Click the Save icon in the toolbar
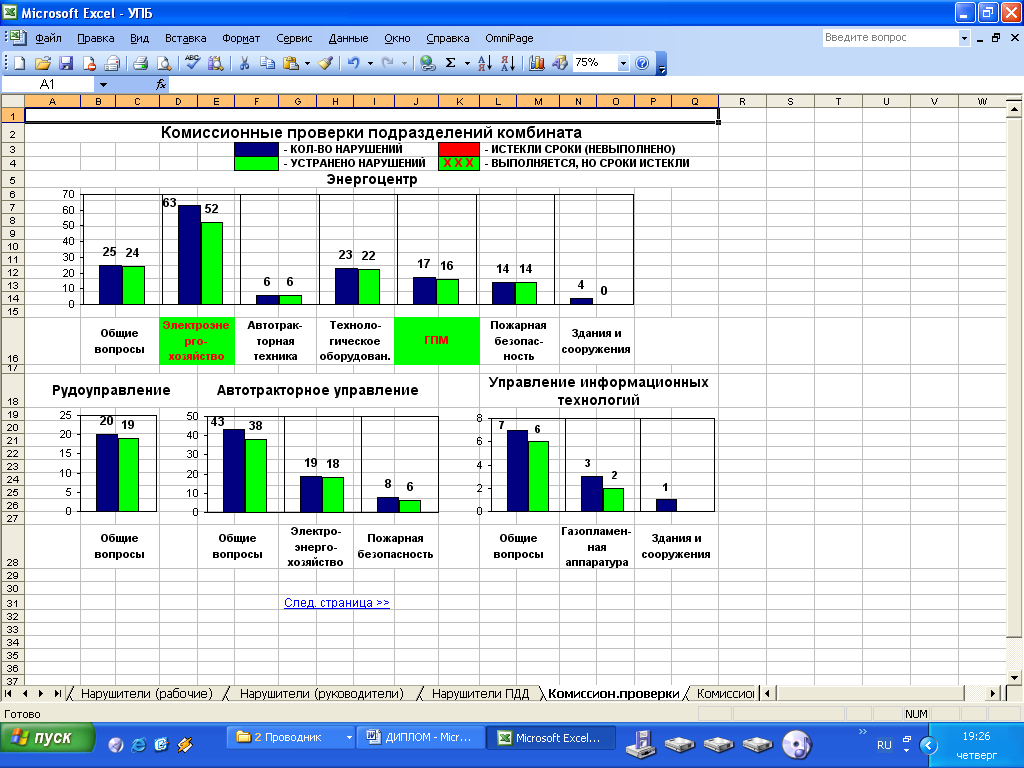Viewport: 1024px width, 768px height. tap(66, 63)
